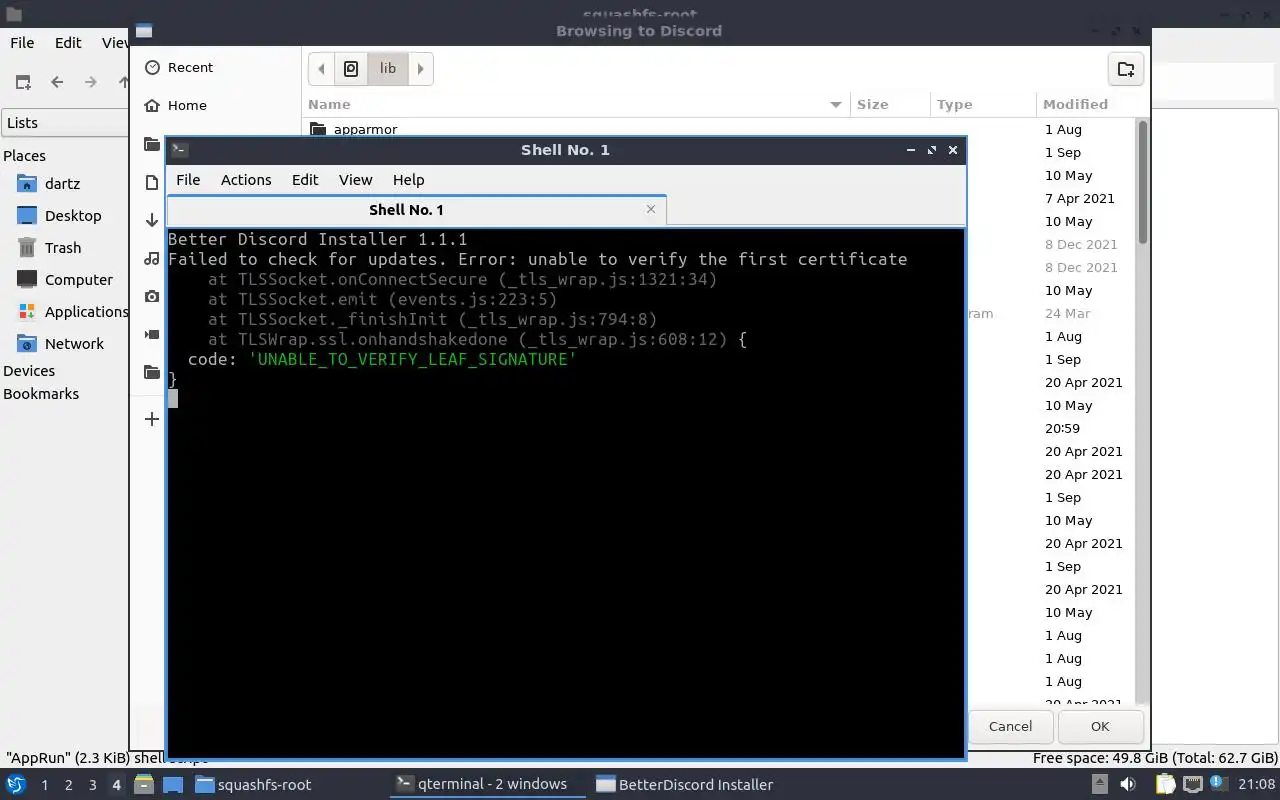The height and width of the screenshot is (800, 1280).
Task: Select the Music note shortcut in chooser sidebar
Action: [x=152, y=258]
